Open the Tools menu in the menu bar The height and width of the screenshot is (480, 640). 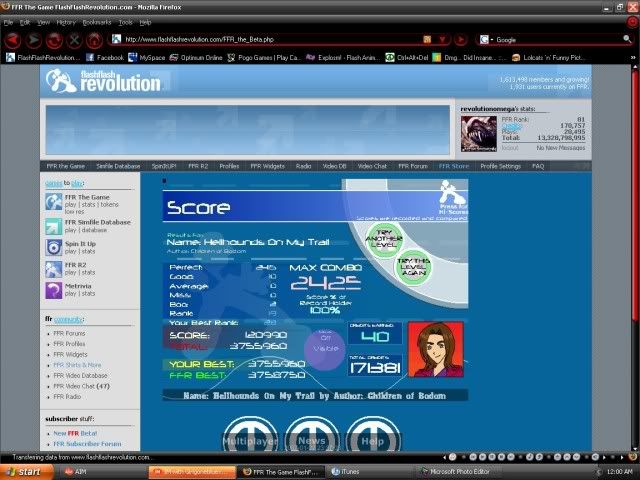click(x=125, y=21)
